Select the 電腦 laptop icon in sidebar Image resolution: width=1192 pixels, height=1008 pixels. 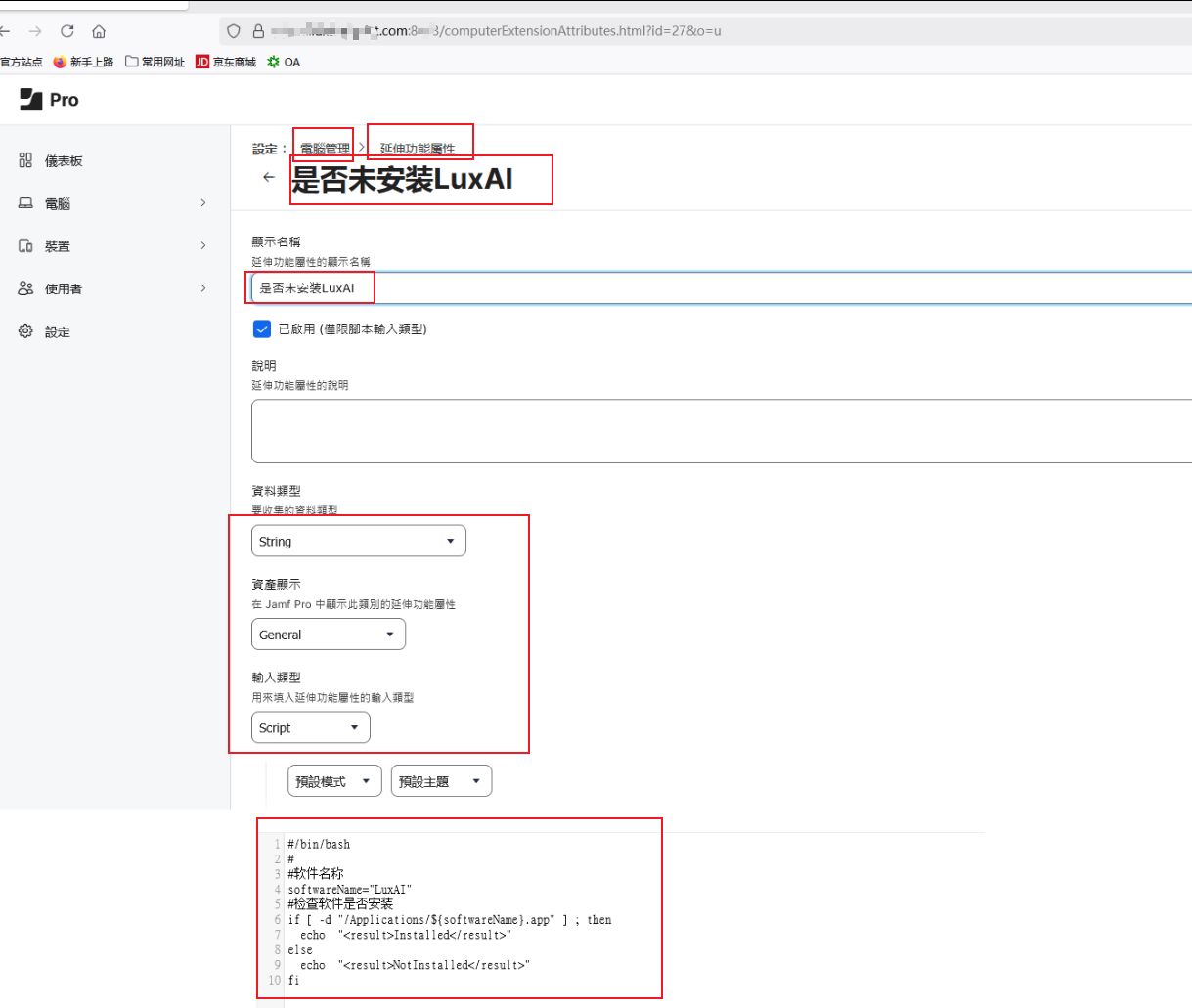[x=25, y=203]
